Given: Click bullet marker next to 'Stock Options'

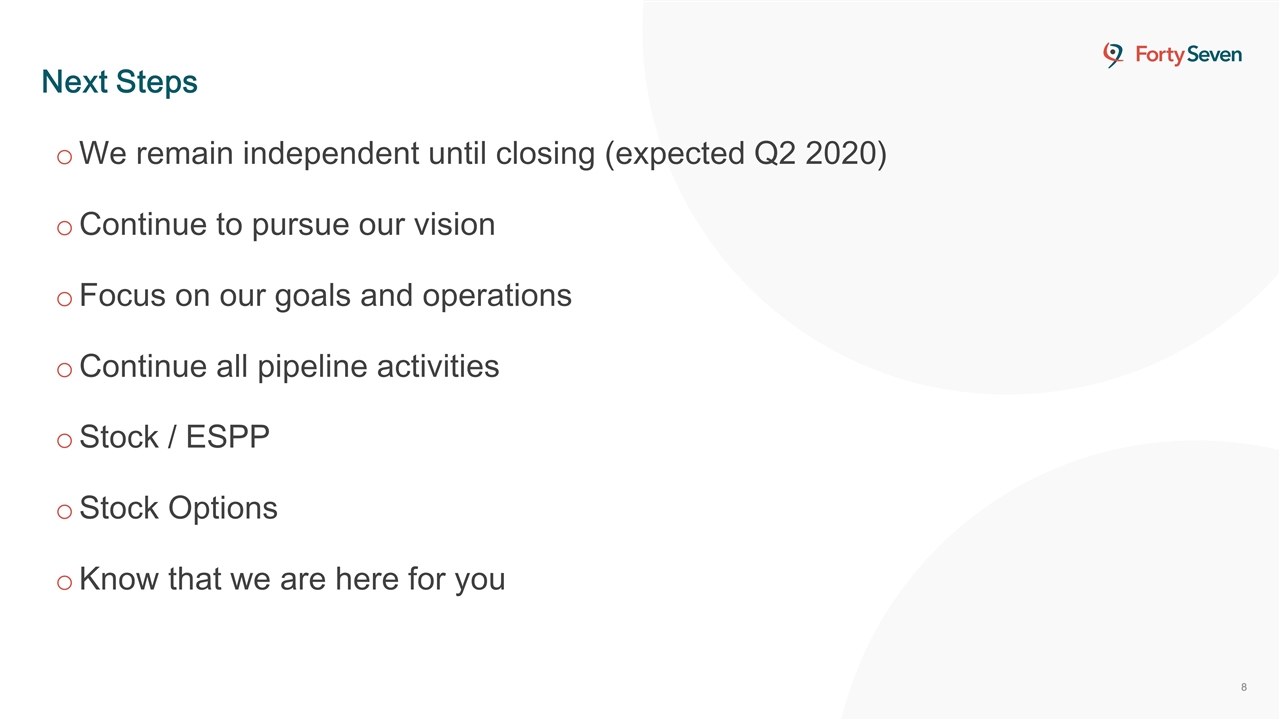Looking at the screenshot, I should [63, 511].
